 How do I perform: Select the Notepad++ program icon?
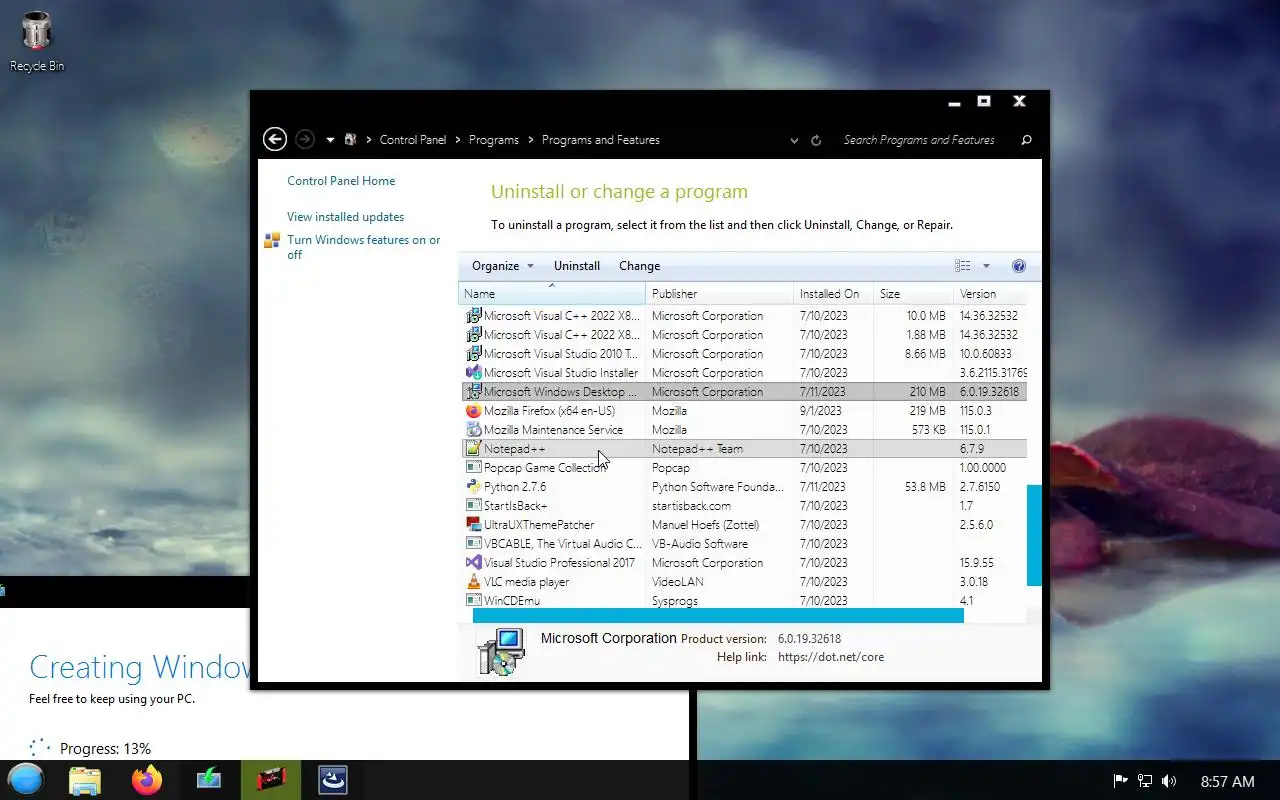click(474, 449)
